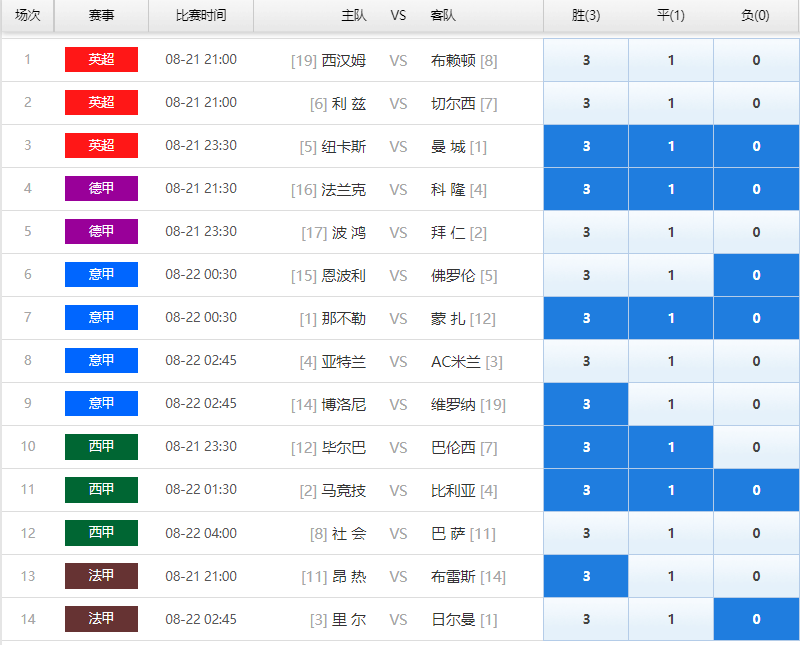Select loss (0) for 社会 vs 巴萨
The height and width of the screenshot is (645, 800).
point(756,533)
